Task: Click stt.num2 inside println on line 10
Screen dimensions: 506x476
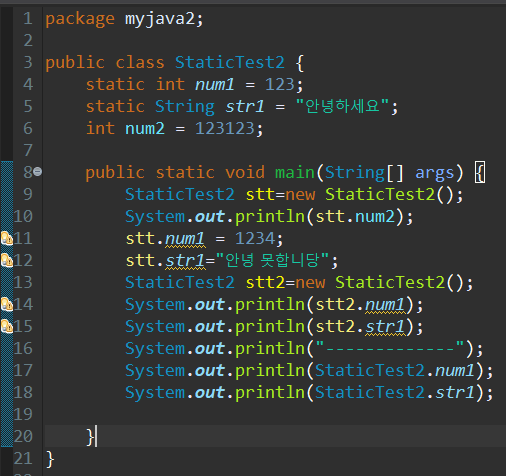Action: [x=355, y=217]
